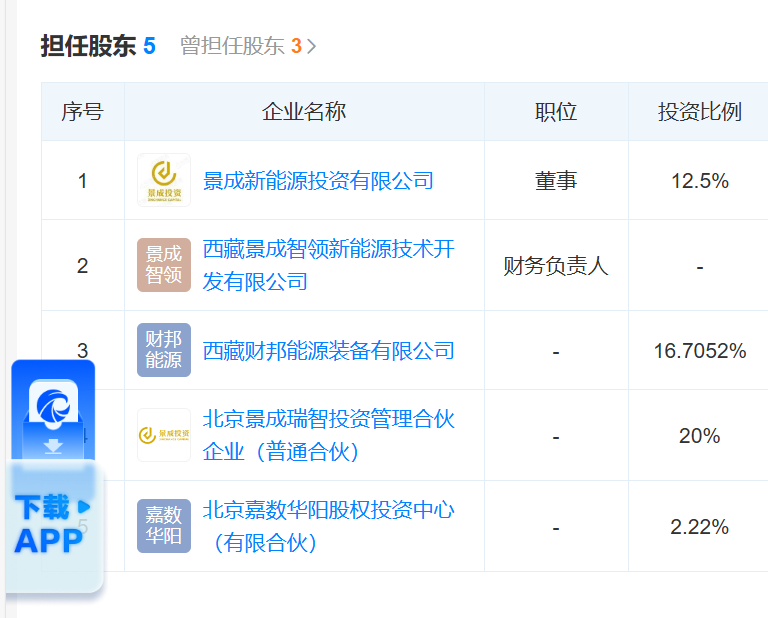Click the floating app logo icon
This screenshot has width=768, height=618.
53,406
